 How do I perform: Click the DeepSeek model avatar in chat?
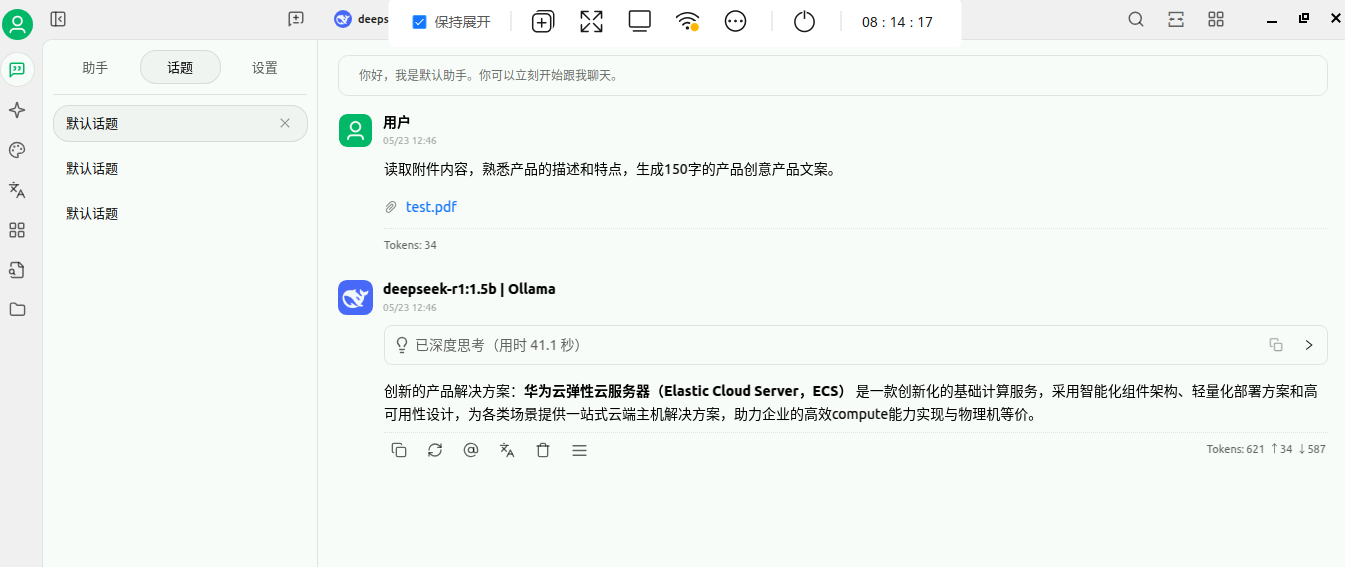click(x=355, y=298)
